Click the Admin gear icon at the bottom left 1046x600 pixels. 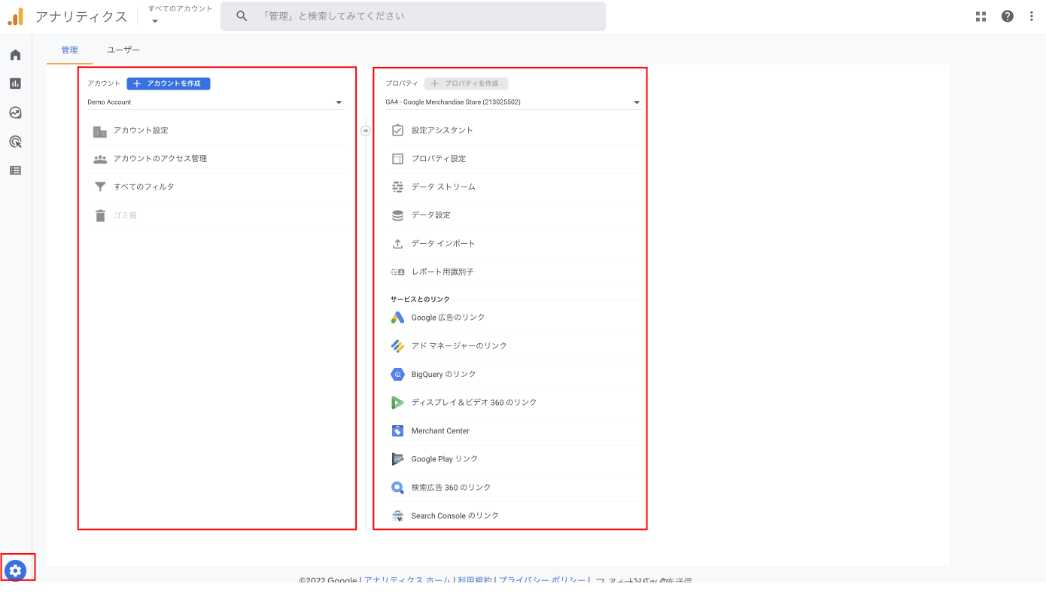point(15,571)
